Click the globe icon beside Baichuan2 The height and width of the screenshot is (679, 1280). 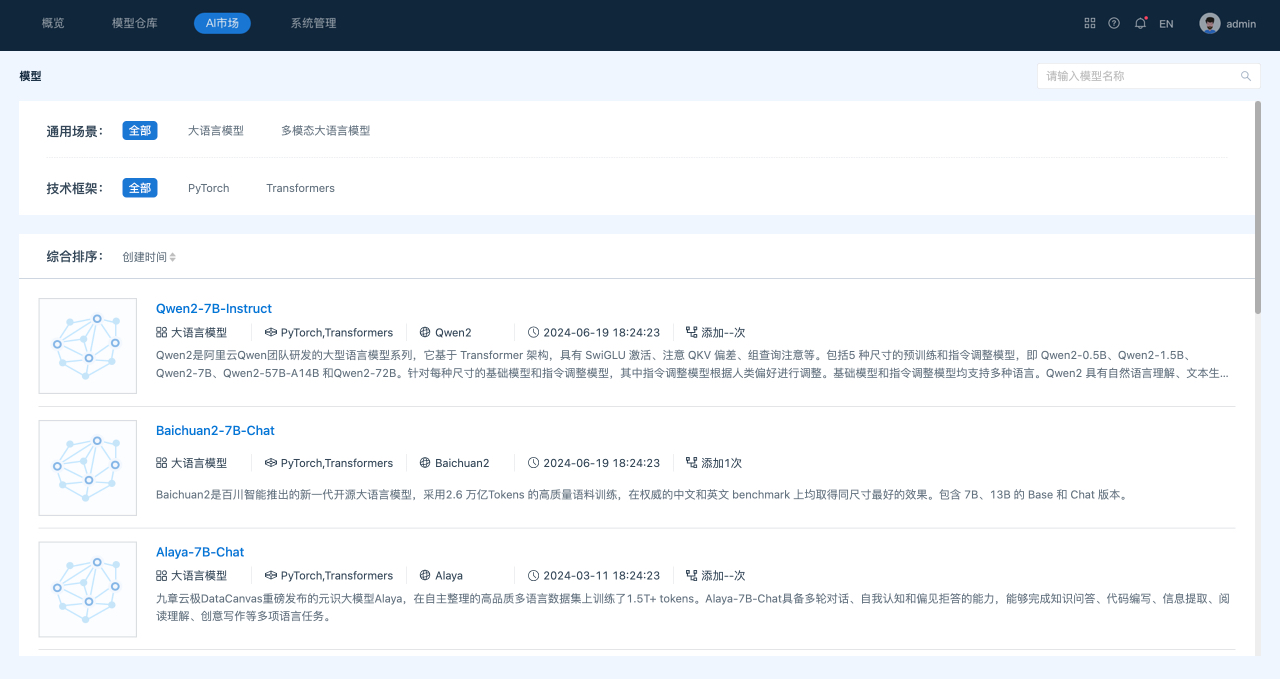pos(425,463)
